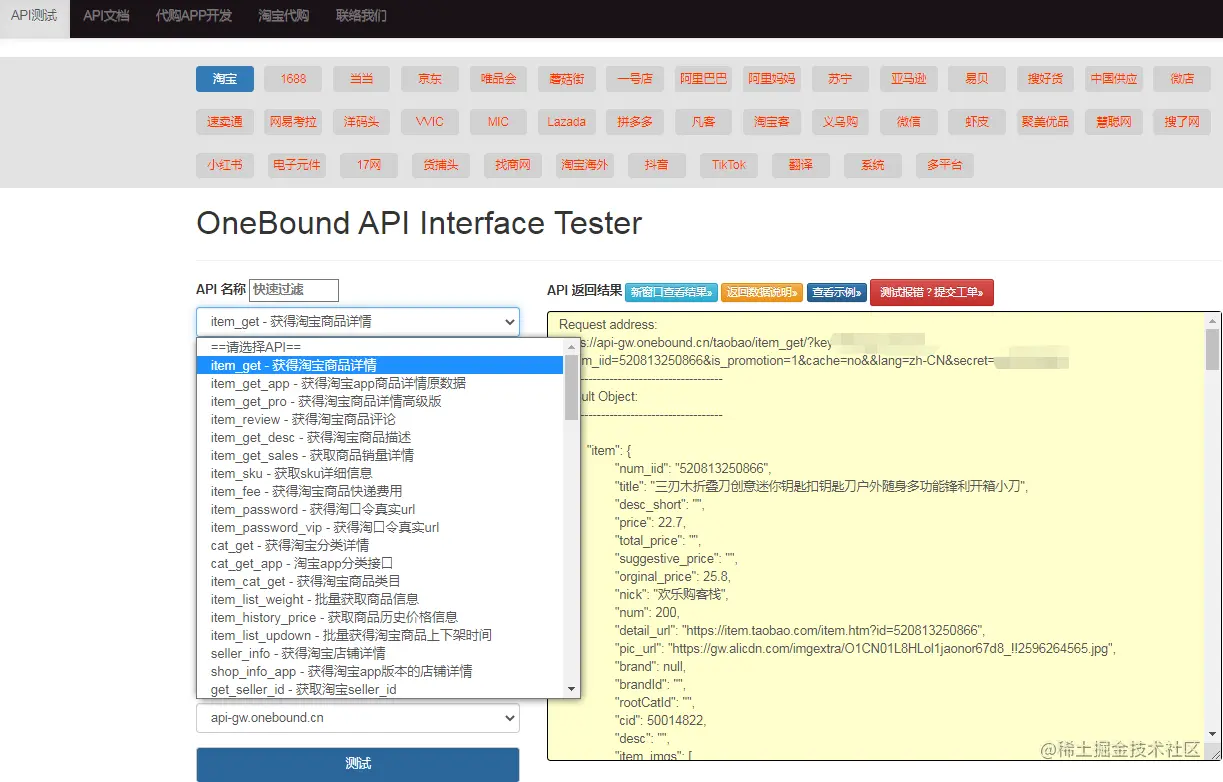Pick the item_get_desc option

click(380, 437)
